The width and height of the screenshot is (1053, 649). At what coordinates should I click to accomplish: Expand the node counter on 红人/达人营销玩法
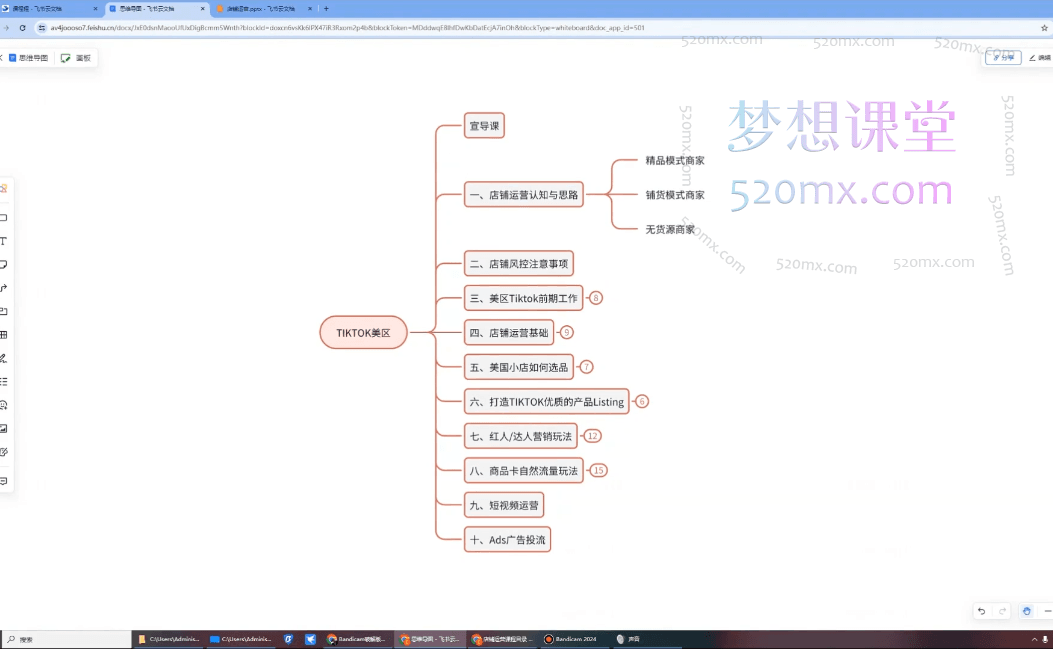click(x=591, y=435)
